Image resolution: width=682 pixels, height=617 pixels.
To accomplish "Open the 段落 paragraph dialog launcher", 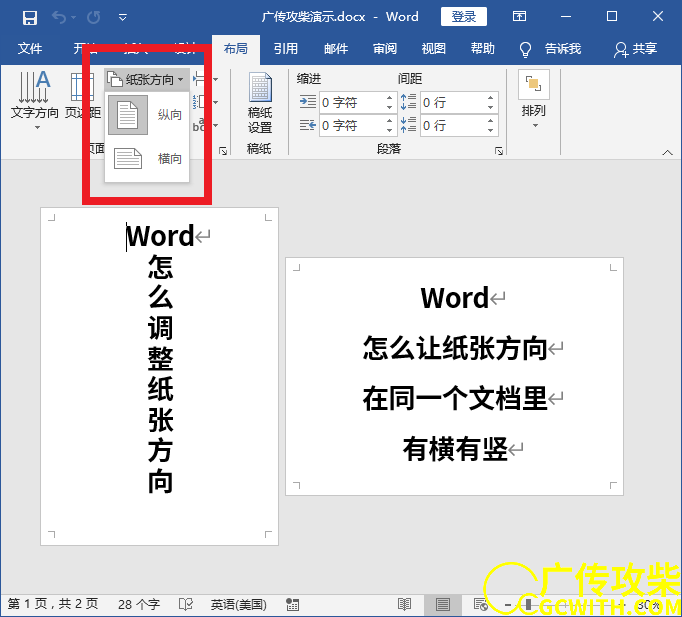I will click(x=499, y=151).
